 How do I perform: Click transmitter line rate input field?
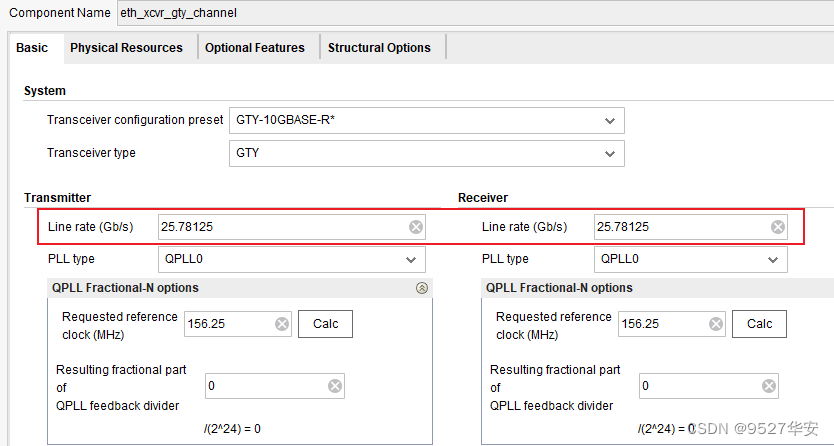coord(280,227)
